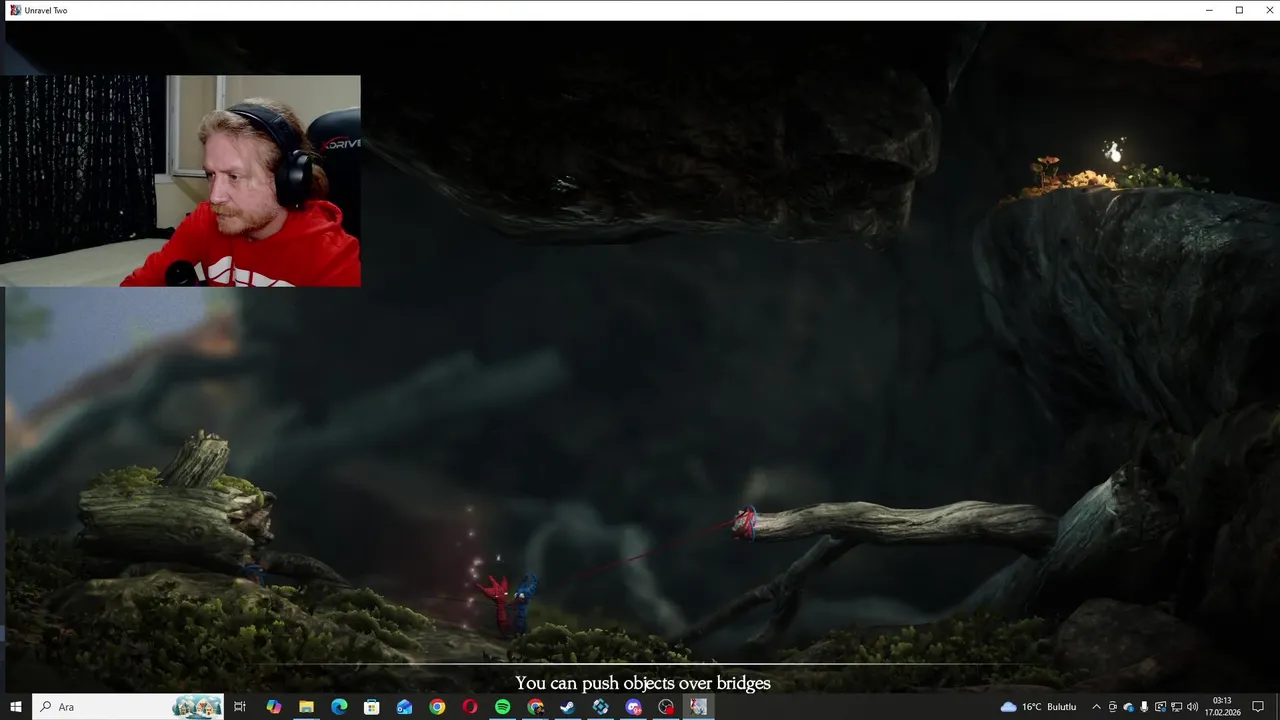Click the display settings tray icon with blue dot
1280x720 pixels.
point(1160,707)
